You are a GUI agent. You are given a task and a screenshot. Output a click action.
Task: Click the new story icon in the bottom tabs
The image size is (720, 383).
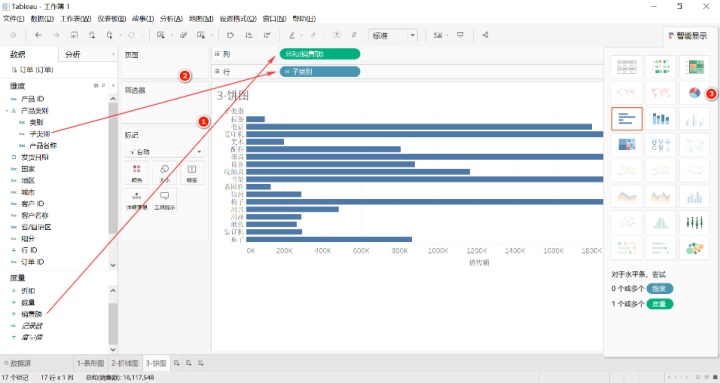[x=201, y=363]
